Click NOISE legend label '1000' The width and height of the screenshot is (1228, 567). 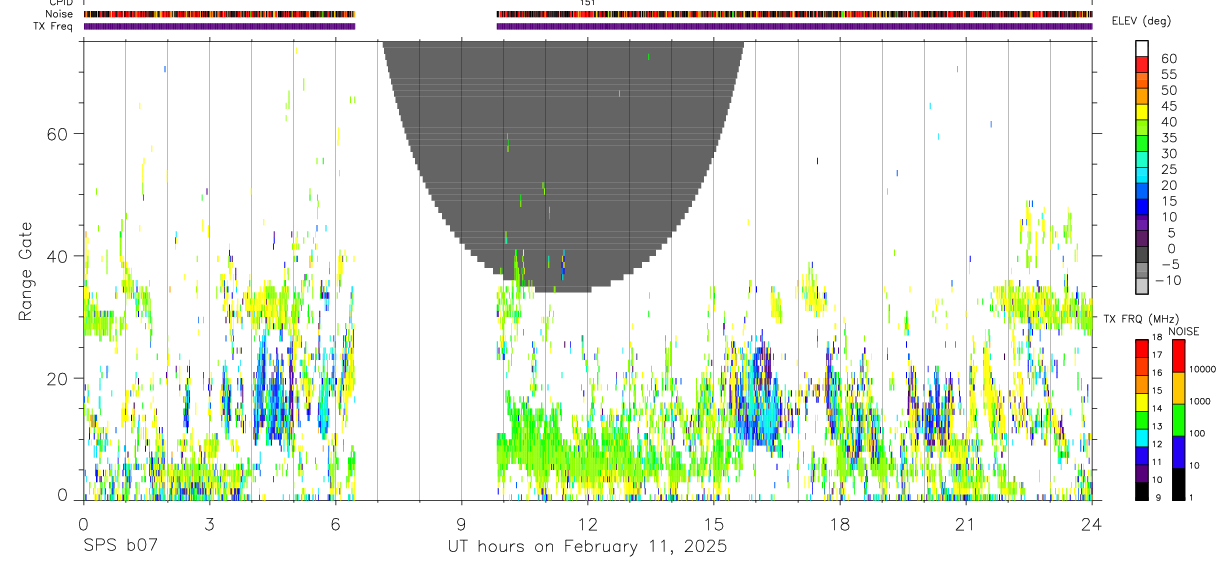(x=1199, y=401)
